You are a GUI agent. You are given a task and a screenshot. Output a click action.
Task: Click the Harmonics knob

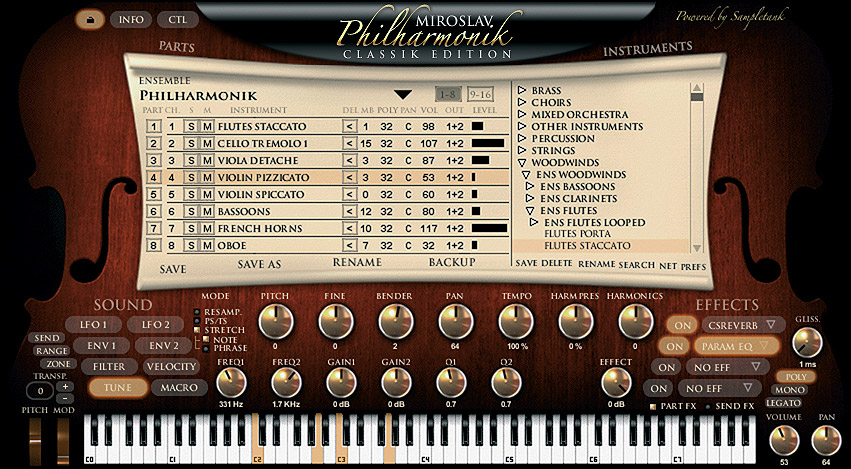(636, 322)
